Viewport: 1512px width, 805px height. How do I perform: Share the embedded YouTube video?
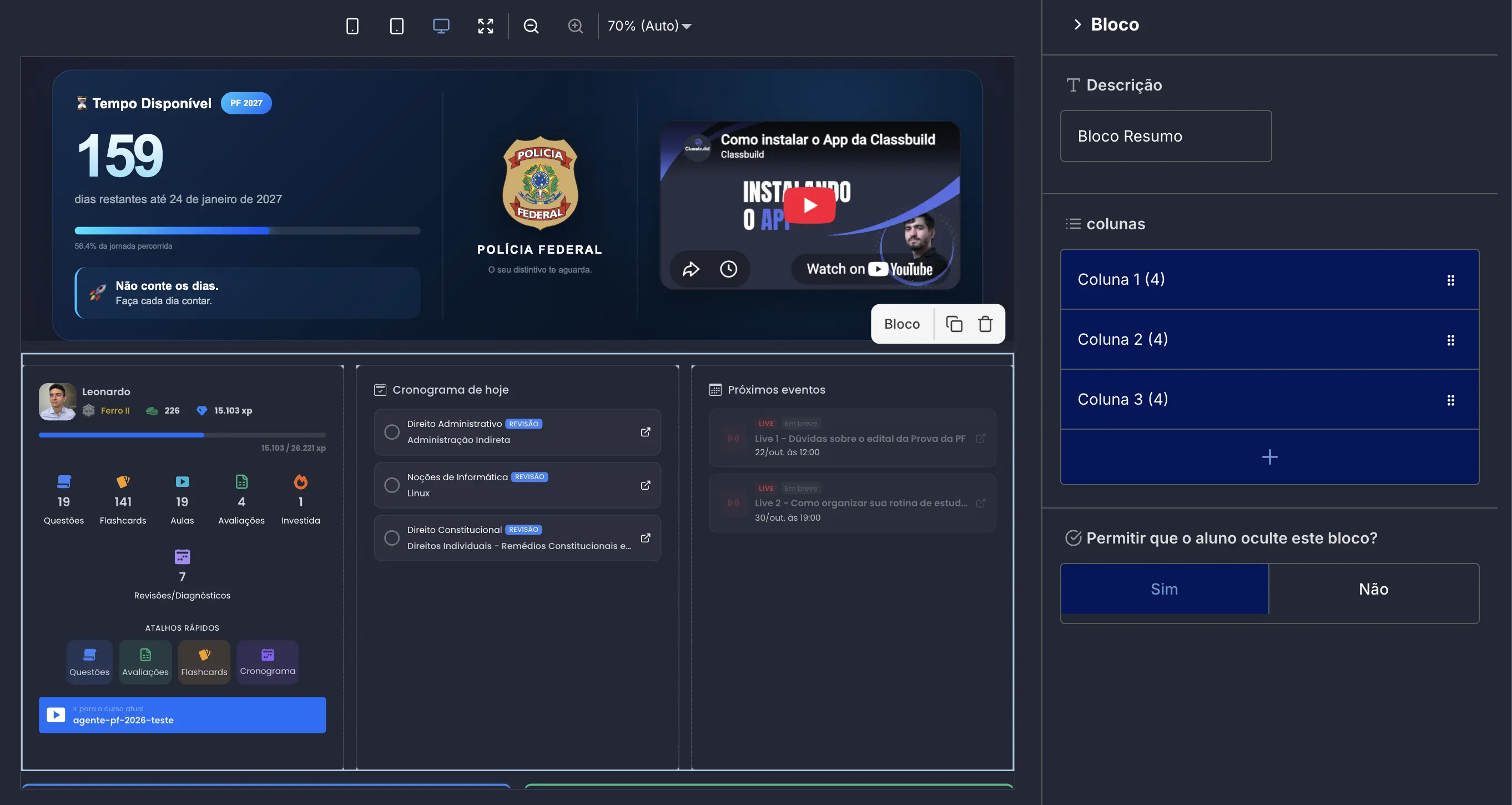691,269
